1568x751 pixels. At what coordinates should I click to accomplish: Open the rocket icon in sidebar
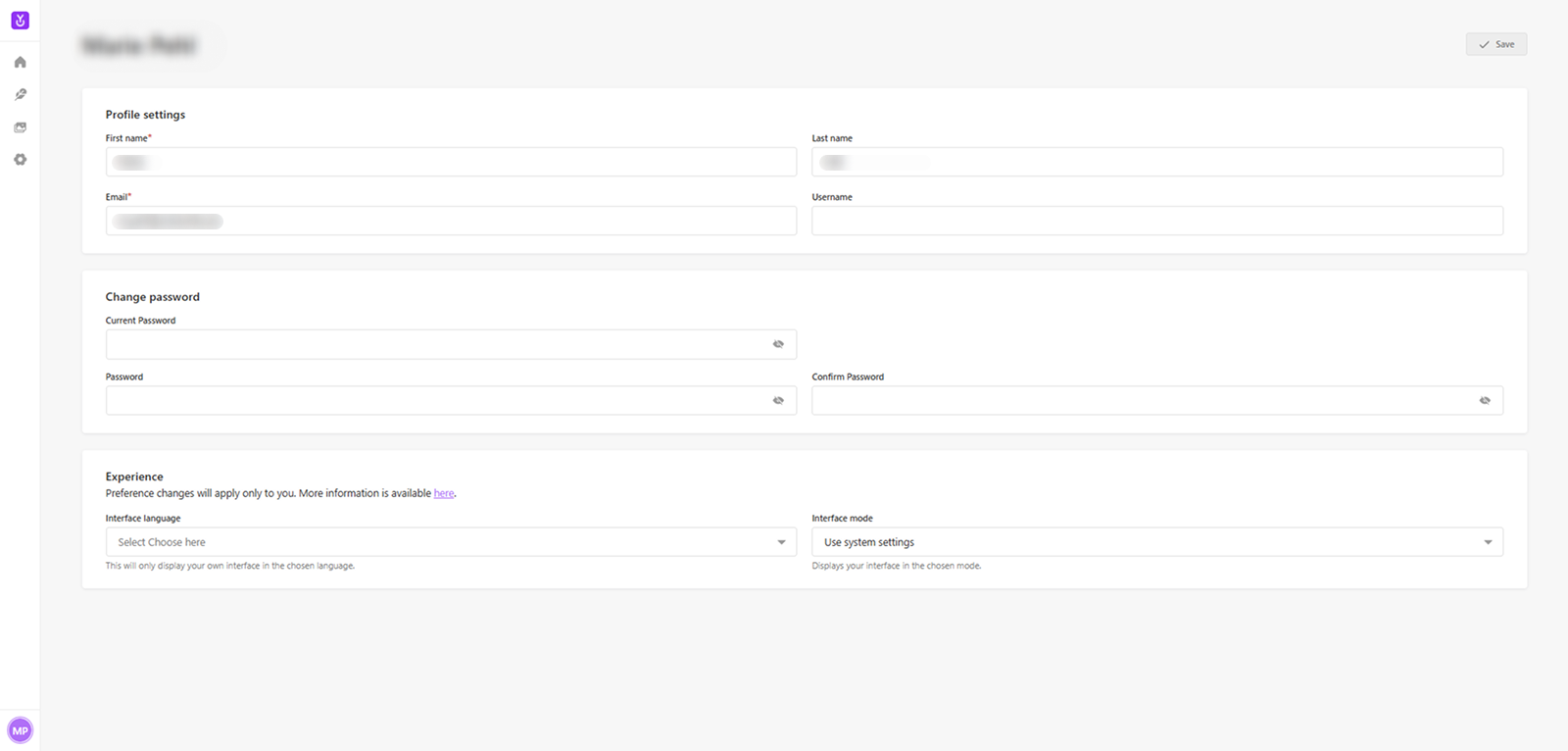point(20,94)
